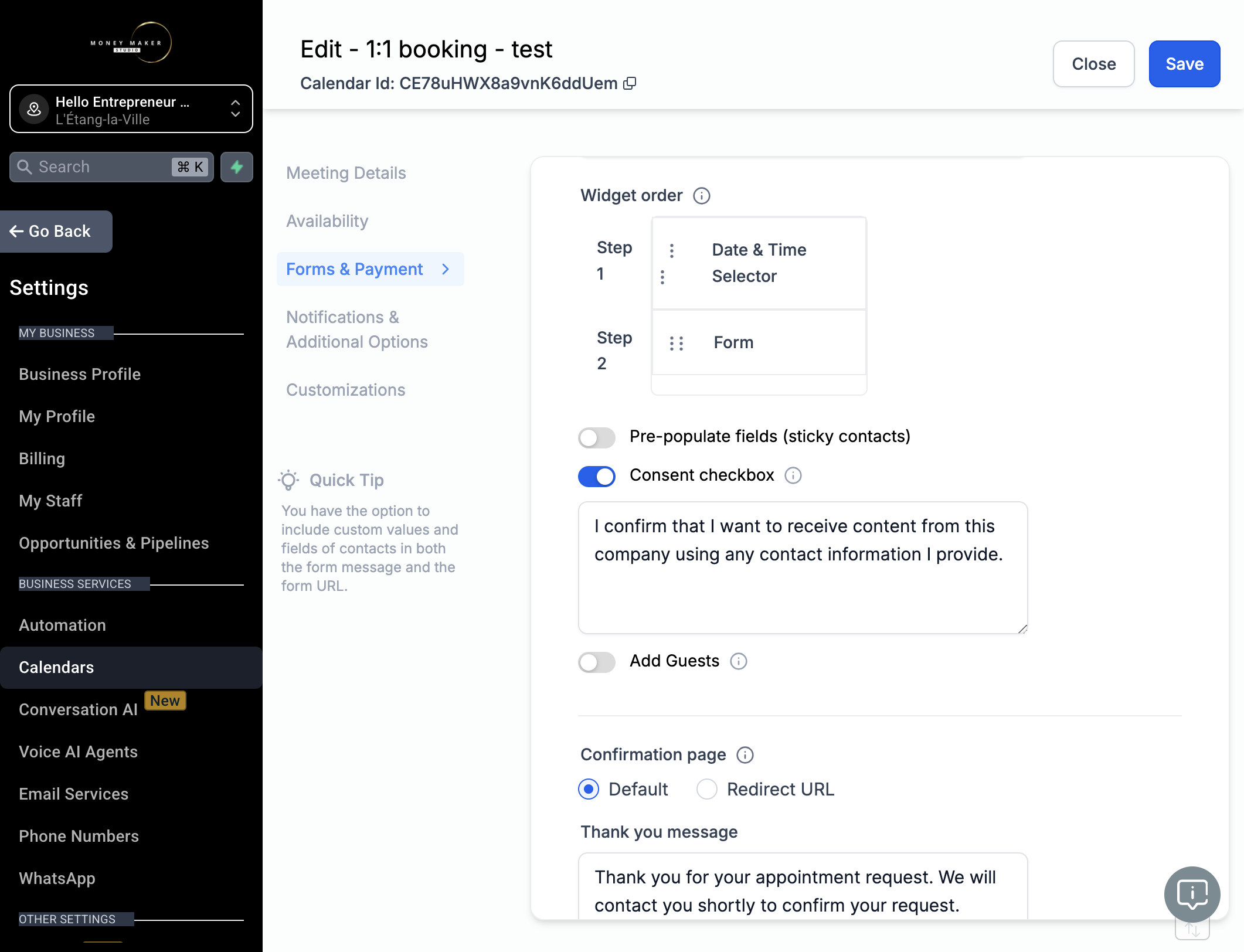Select Calendars in sidebar
Screen dimensions: 1244x952
coord(131,667)
